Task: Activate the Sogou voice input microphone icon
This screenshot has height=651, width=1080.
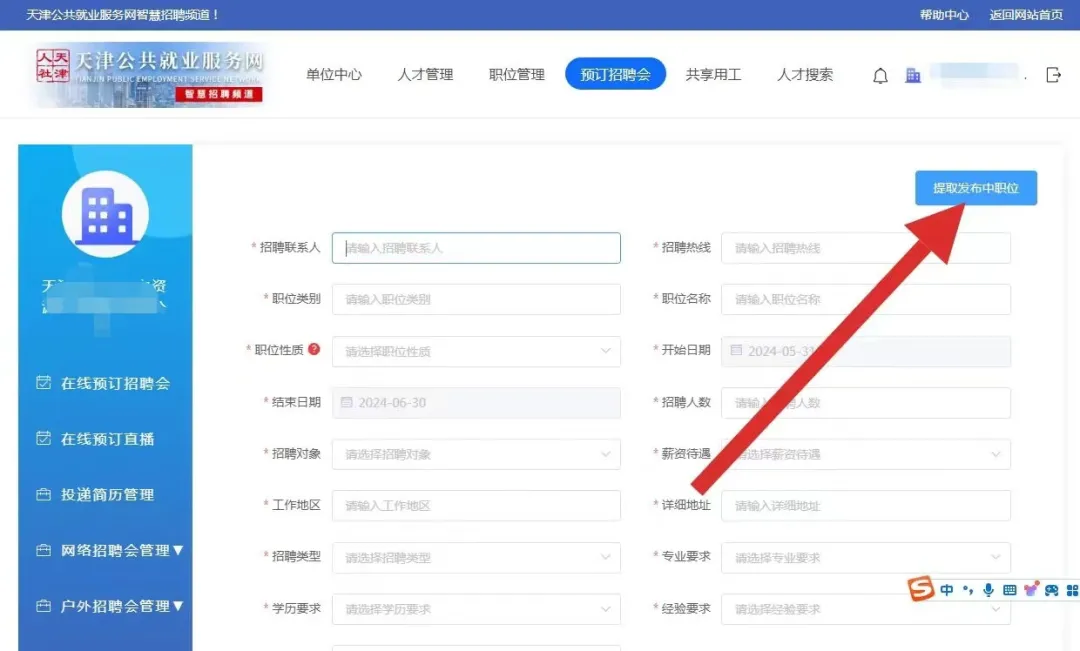Action: click(x=988, y=590)
